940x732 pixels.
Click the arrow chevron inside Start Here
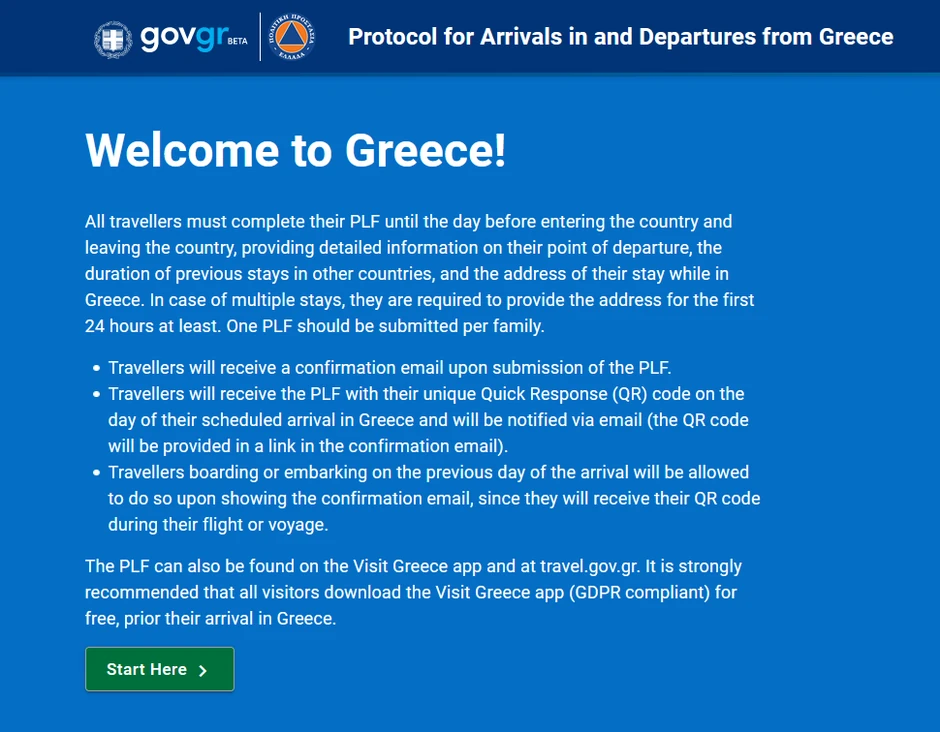pyautogui.click(x=203, y=670)
